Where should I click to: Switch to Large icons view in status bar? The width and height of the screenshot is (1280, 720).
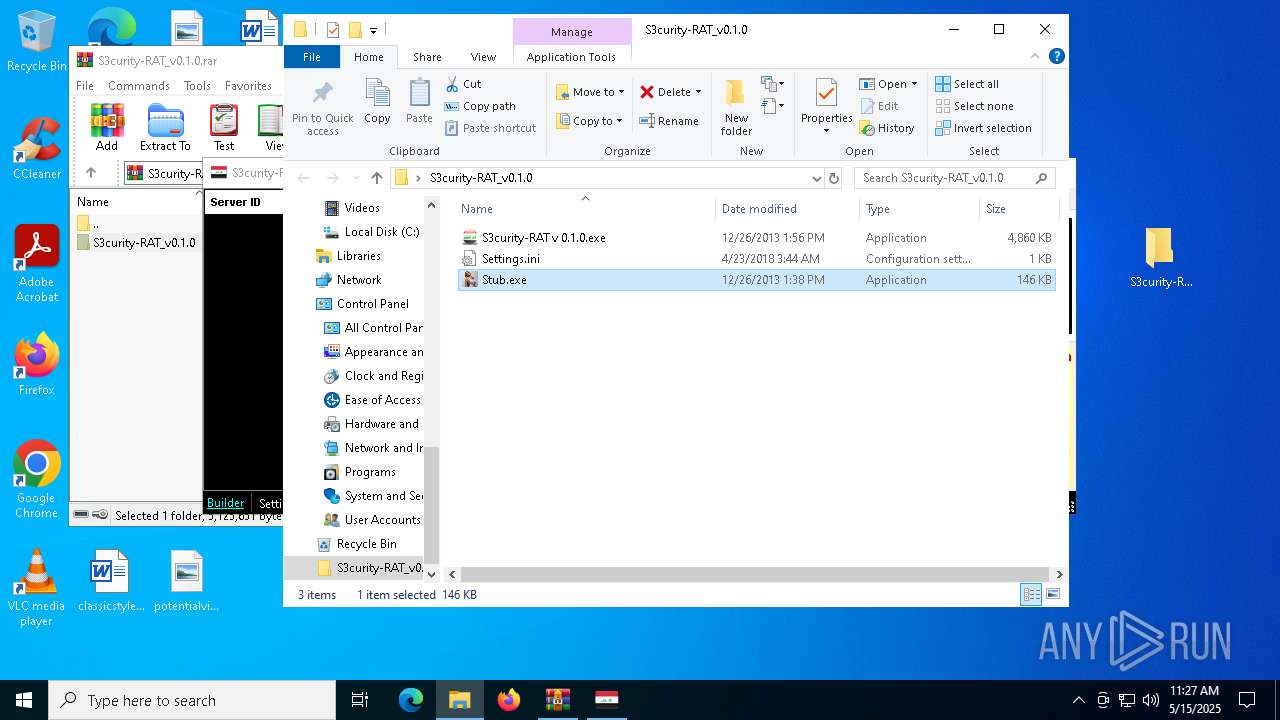point(1052,595)
